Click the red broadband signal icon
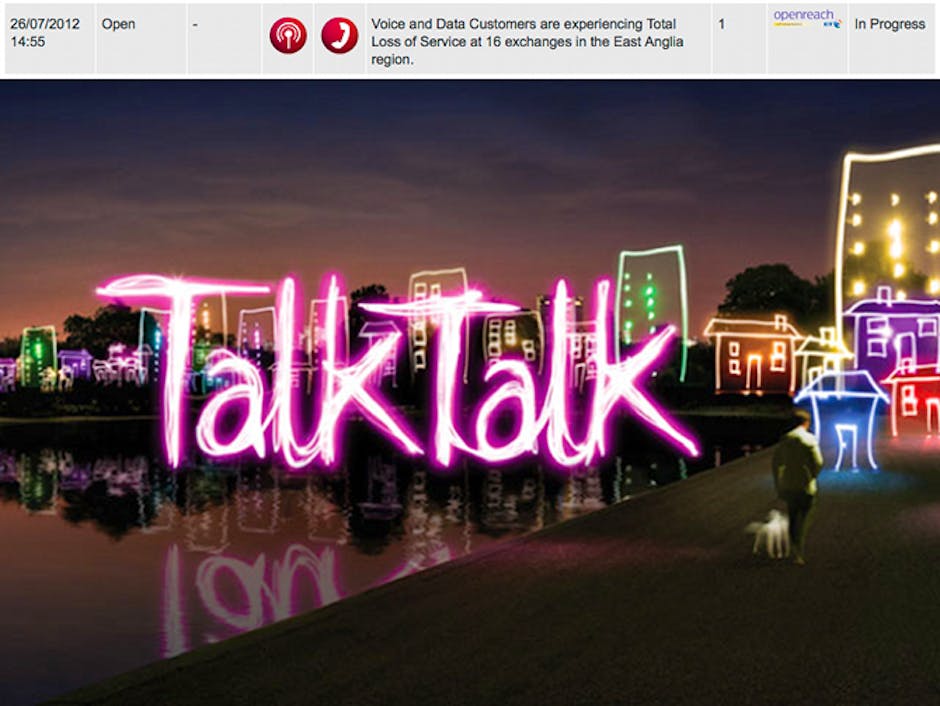940x706 pixels. tap(288, 37)
